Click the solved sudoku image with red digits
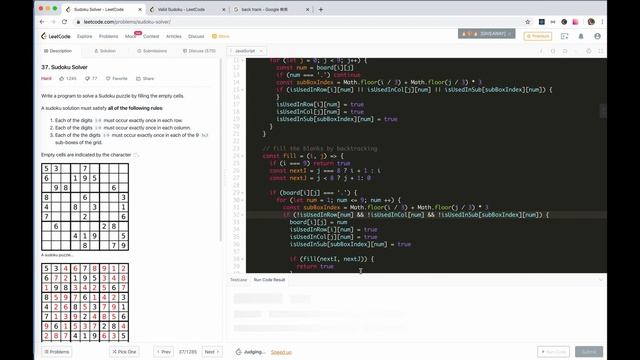Screen dimensions: 640x360 click(85, 302)
